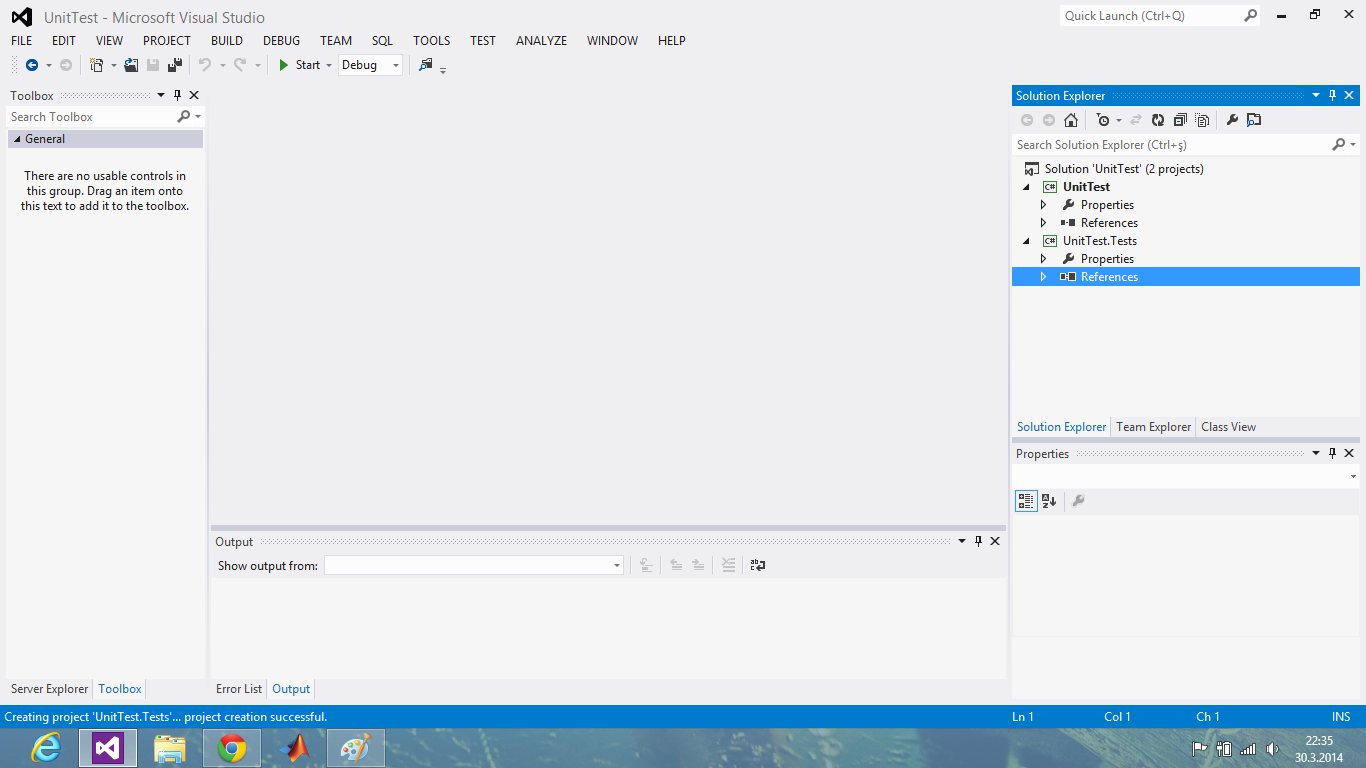
Task: Switch to the Server Explorer tab
Action: click(x=50, y=689)
